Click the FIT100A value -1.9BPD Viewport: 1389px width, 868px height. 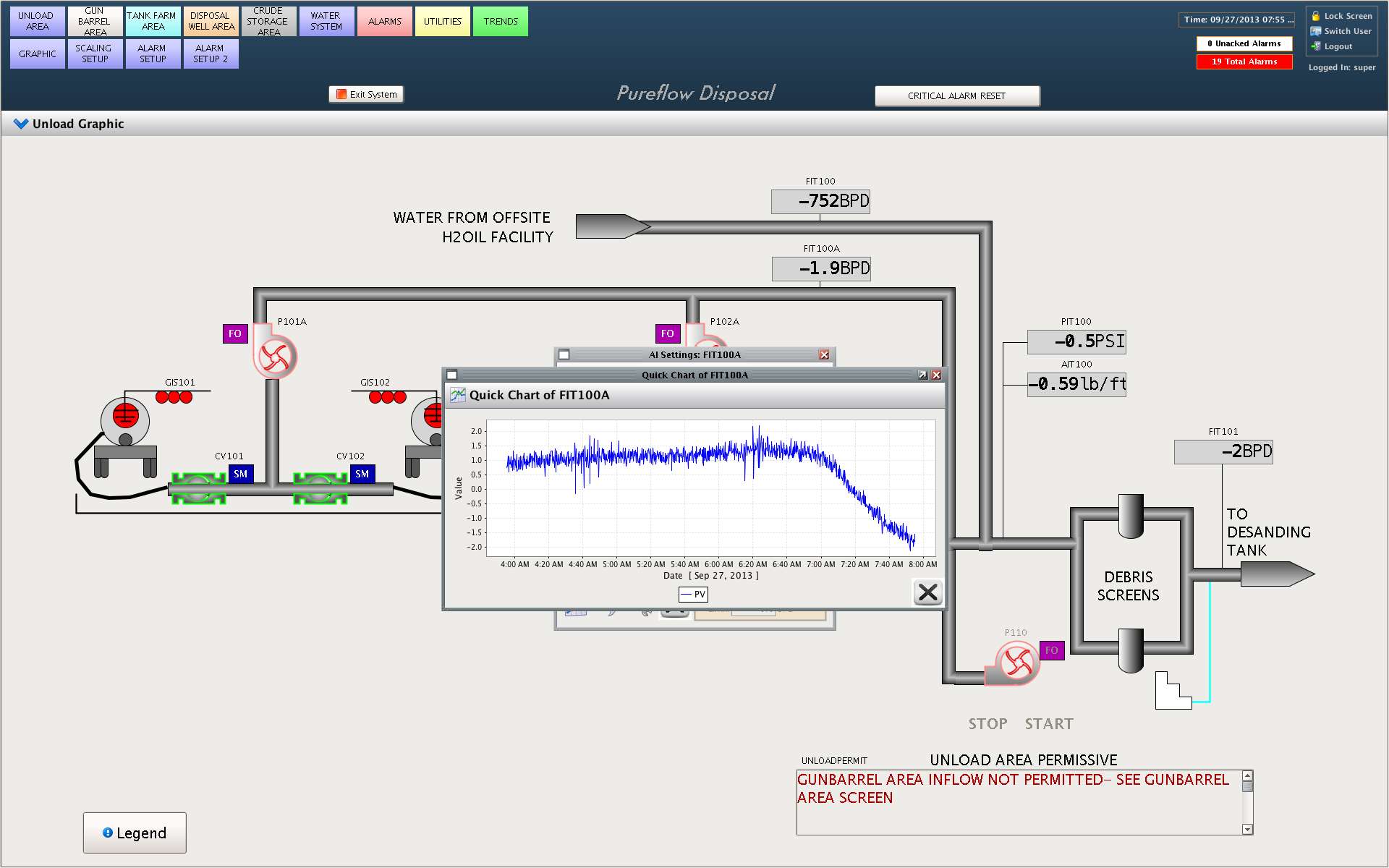point(821,268)
